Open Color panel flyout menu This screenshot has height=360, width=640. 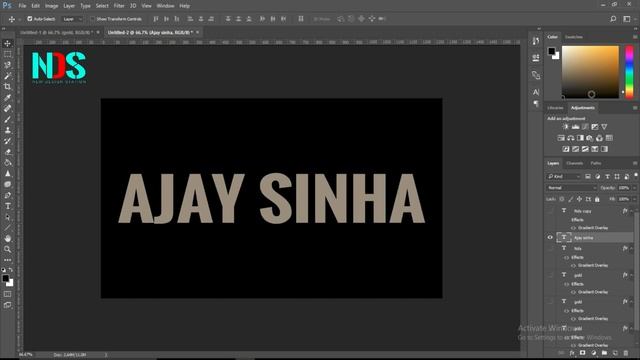pyautogui.click(x=635, y=37)
